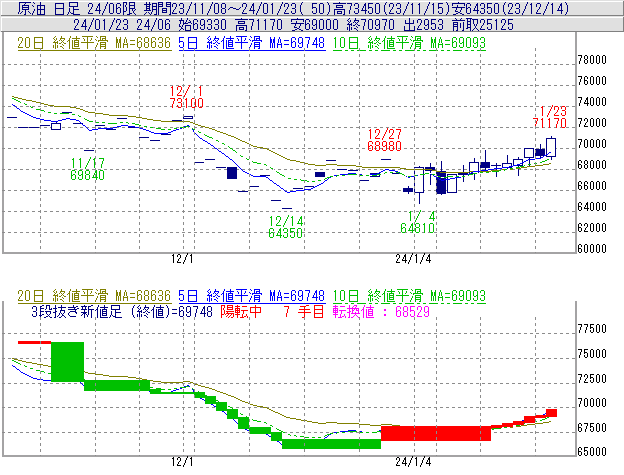Click the 78000 price axis label
This screenshot has height=475, width=624.
592,60
